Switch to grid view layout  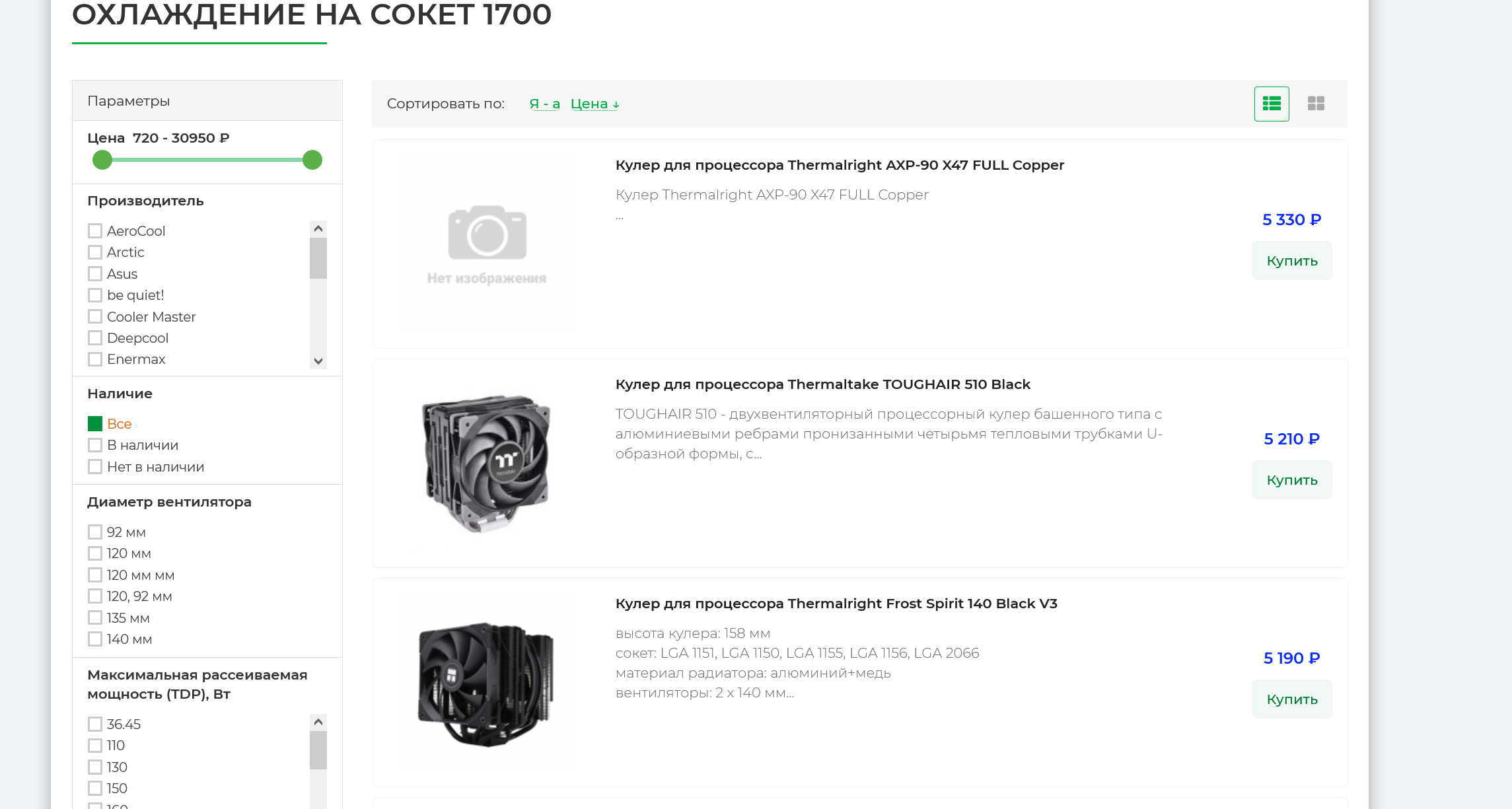click(x=1316, y=104)
